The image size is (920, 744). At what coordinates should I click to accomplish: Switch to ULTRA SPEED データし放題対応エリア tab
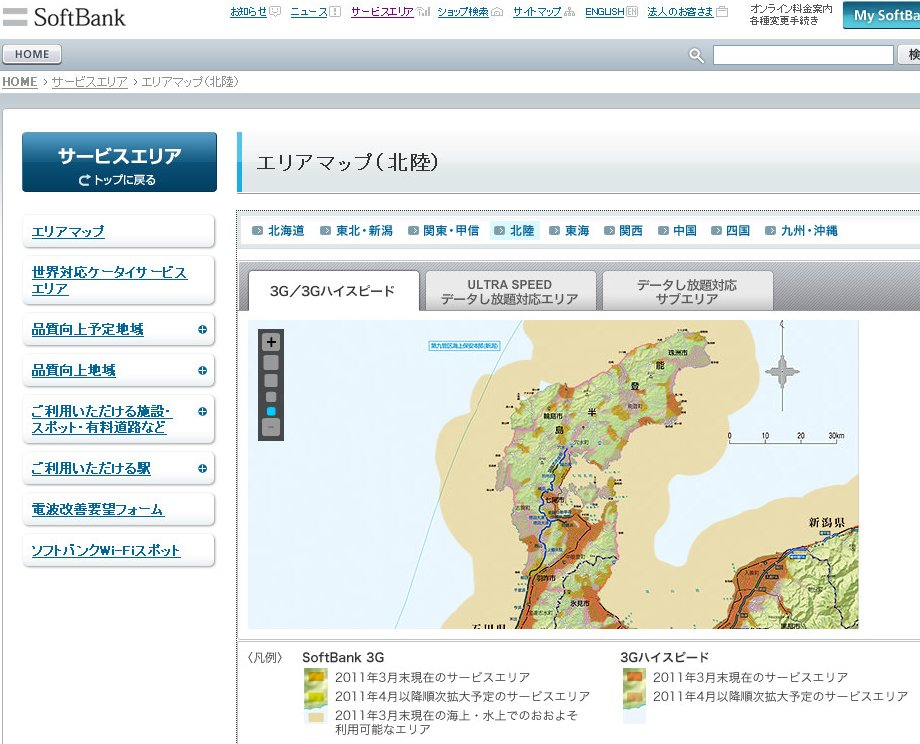click(x=510, y=291)
